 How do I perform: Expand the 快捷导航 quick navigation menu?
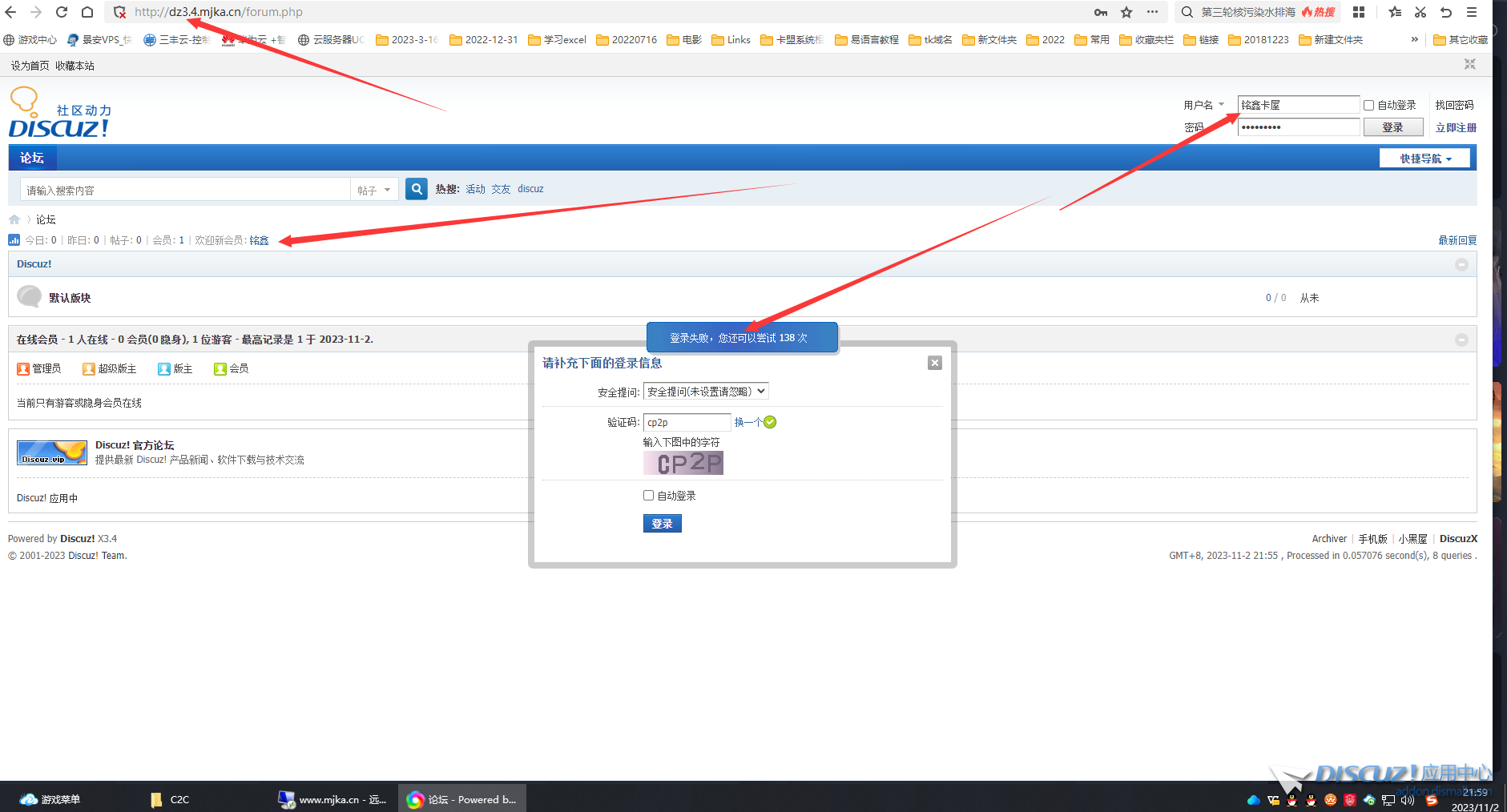point(1424,159)
